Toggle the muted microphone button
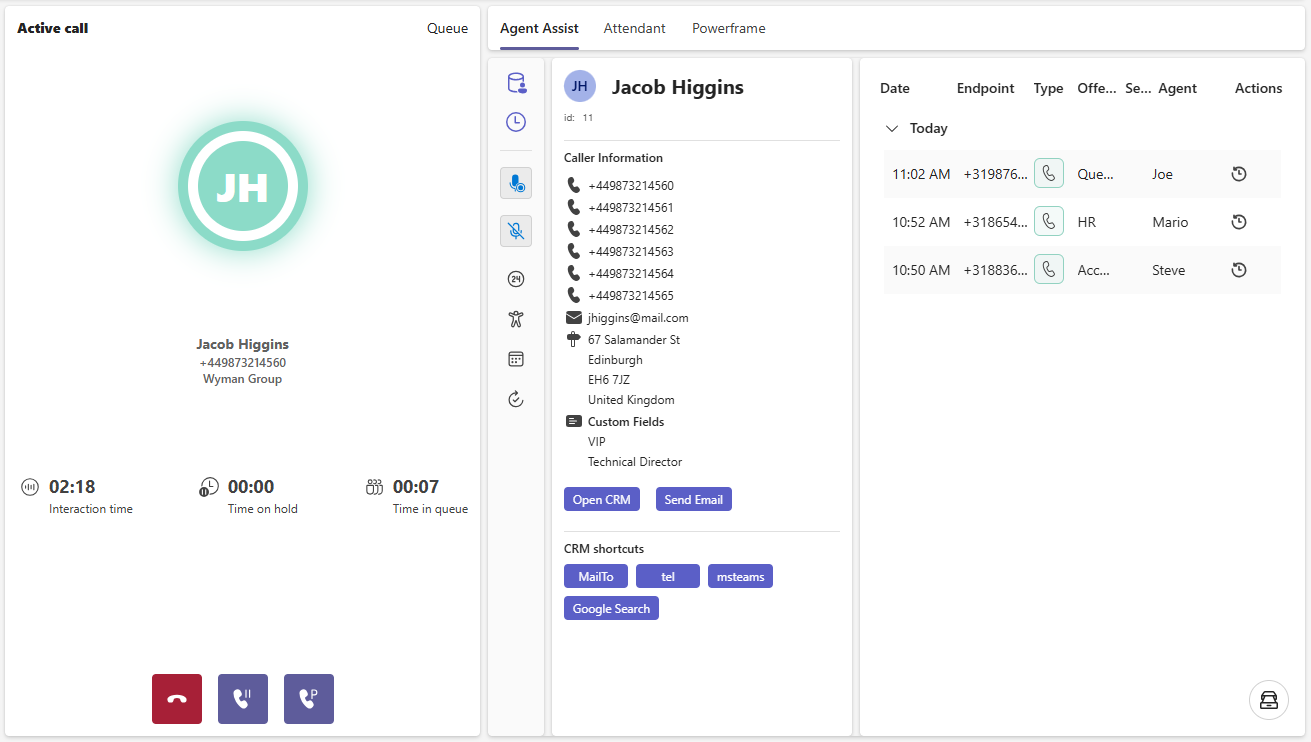The image size is (1311, 742). coord(516,231)
